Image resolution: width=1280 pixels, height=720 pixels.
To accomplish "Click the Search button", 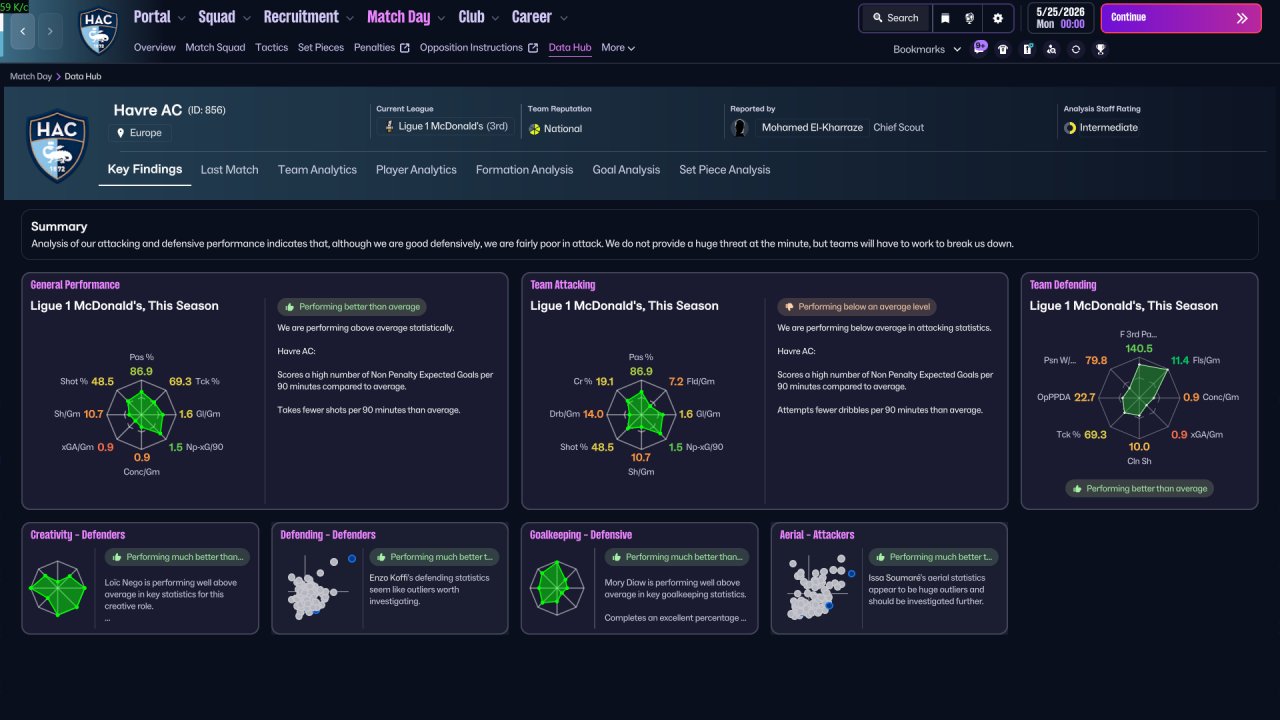I will point(894,18).
